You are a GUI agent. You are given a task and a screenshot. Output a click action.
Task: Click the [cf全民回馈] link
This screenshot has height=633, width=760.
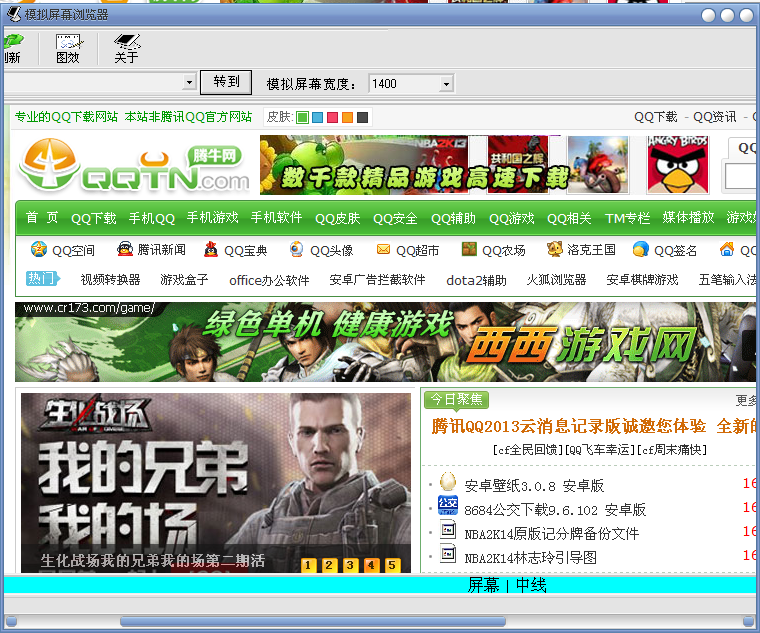pyautogui.click(x=528, y=450)
